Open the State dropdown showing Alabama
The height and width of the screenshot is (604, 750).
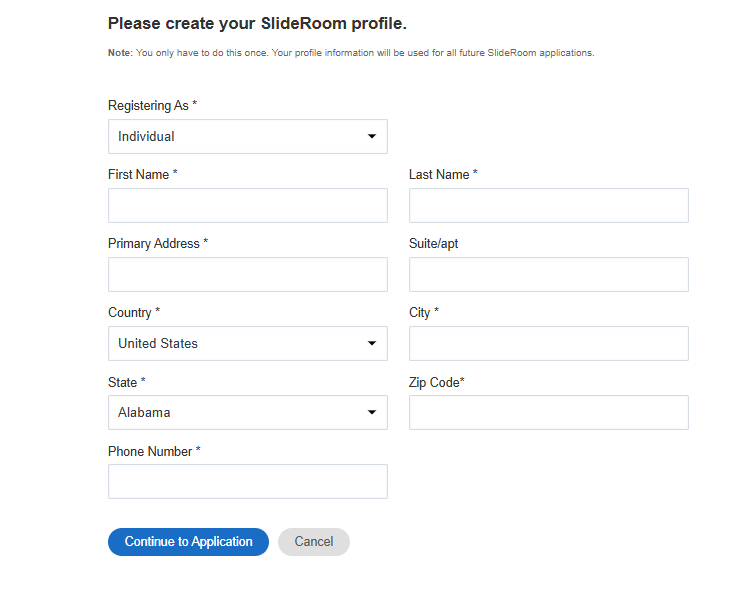pos(247,413)
